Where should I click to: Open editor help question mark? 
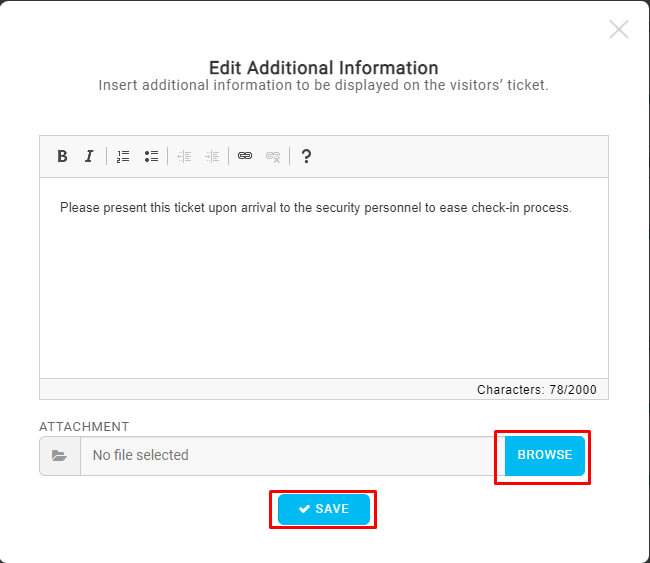pos(306,156)
